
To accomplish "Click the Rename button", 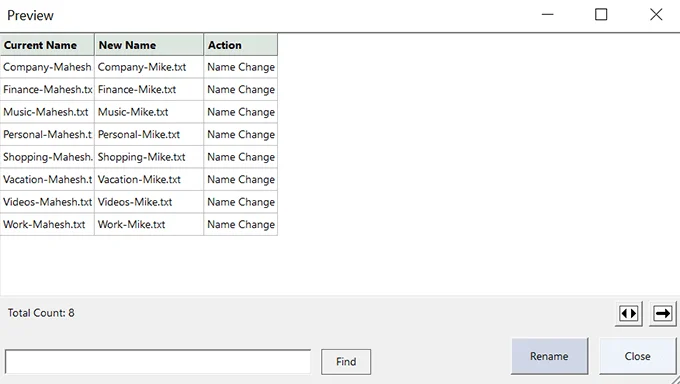I will click(x=549, y=356).
